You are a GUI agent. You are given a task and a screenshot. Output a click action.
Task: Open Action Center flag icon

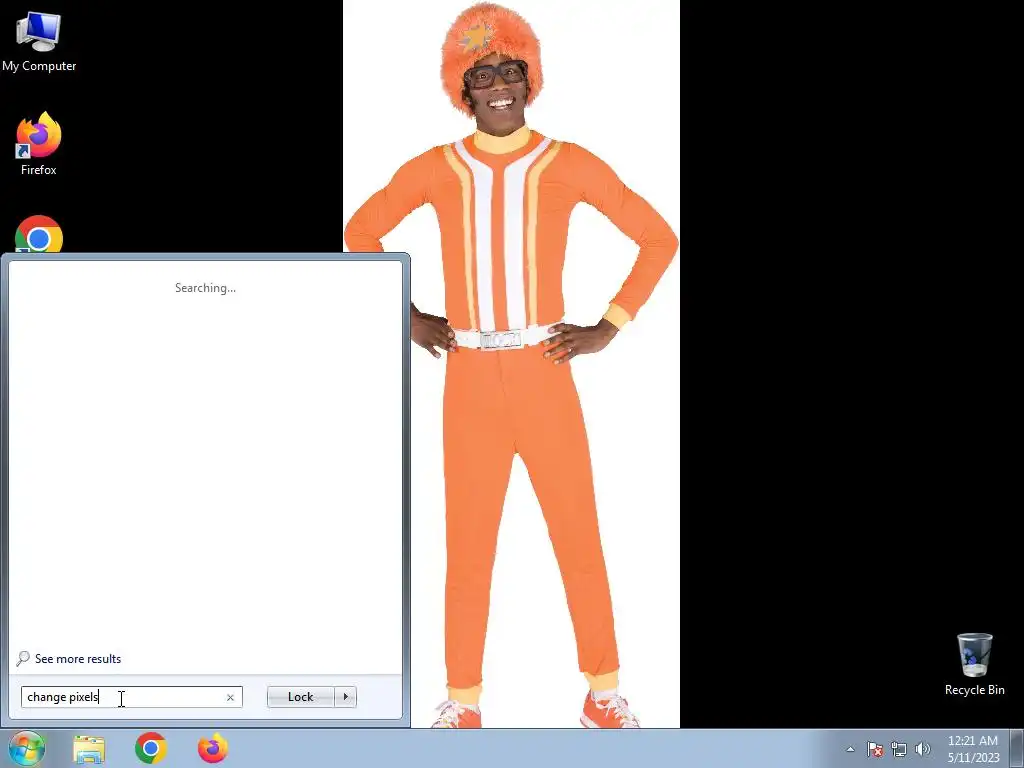pyautogui.click(x=875, y=749)
